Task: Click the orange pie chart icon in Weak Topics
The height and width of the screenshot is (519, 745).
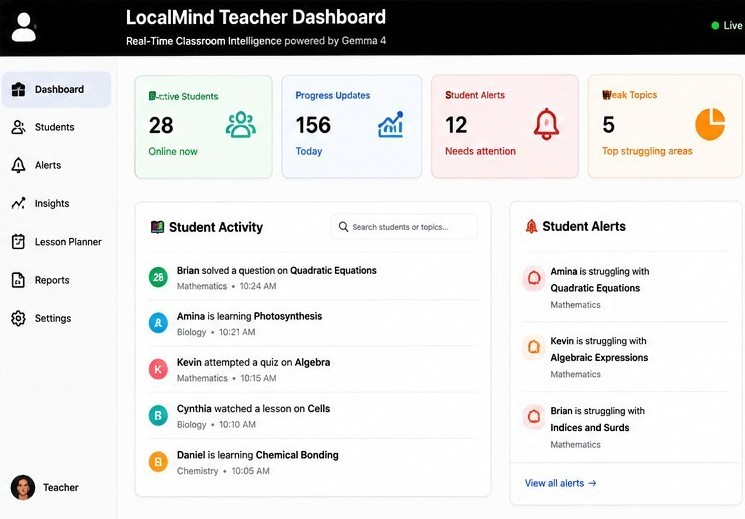Action: [x=710, y=124]
